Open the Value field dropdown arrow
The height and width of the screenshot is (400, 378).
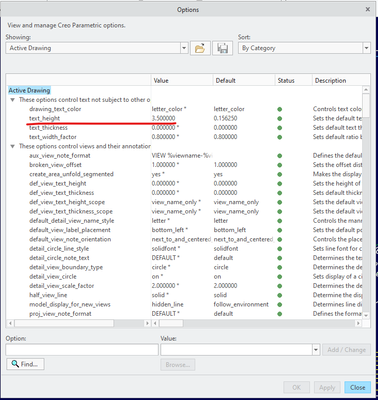[316, 350]
